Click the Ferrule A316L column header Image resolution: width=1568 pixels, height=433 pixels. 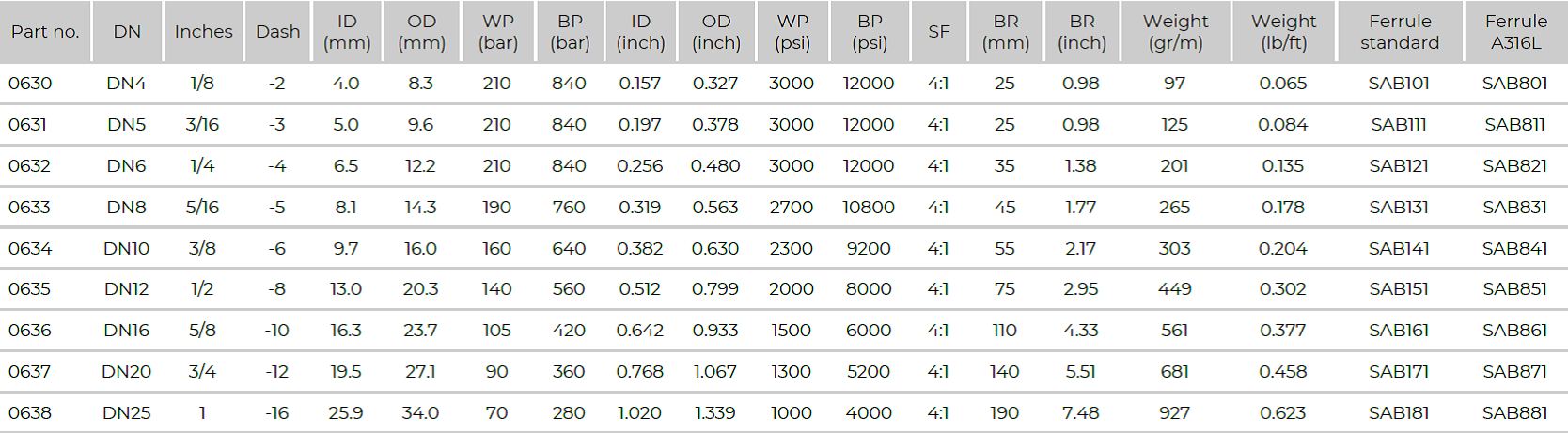click(1515, 32)
